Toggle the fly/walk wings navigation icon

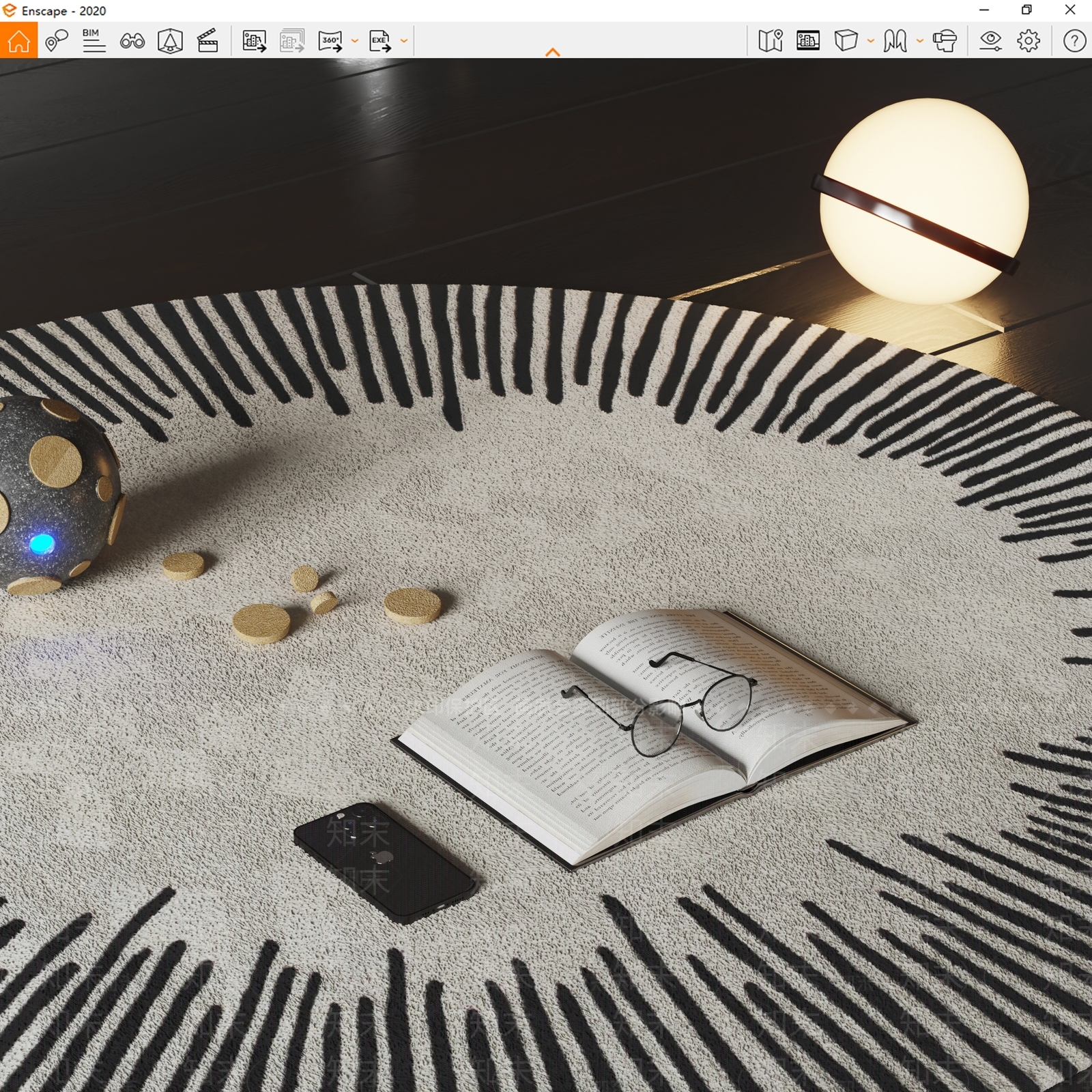click(895, 41)
